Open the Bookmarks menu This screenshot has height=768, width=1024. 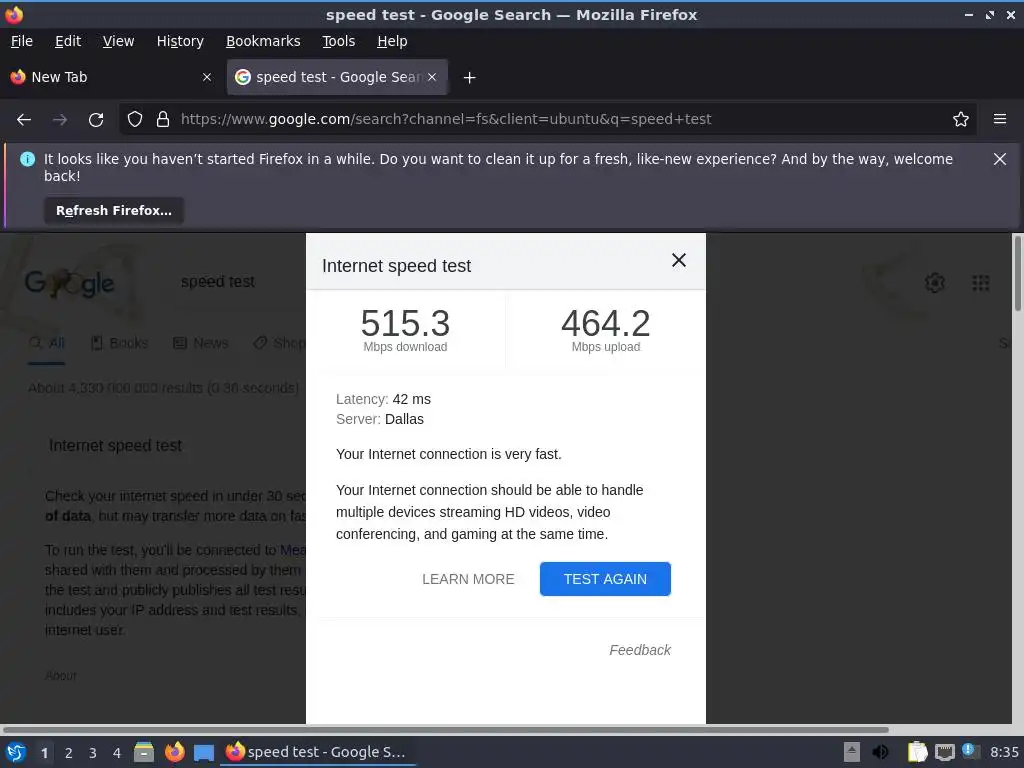pos(263,41)
